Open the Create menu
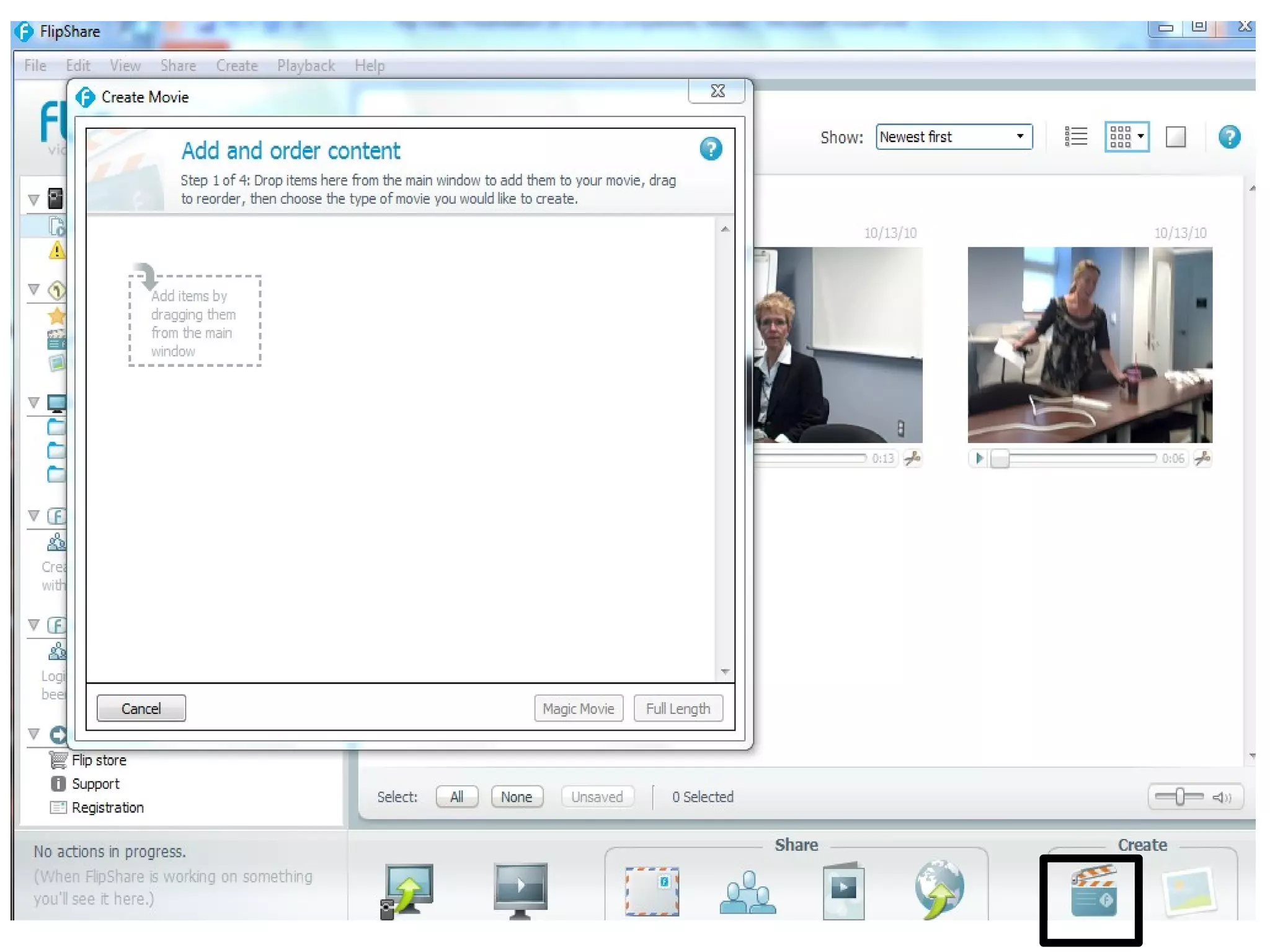This screenshot has width=1270, height=952. (236, 66)
